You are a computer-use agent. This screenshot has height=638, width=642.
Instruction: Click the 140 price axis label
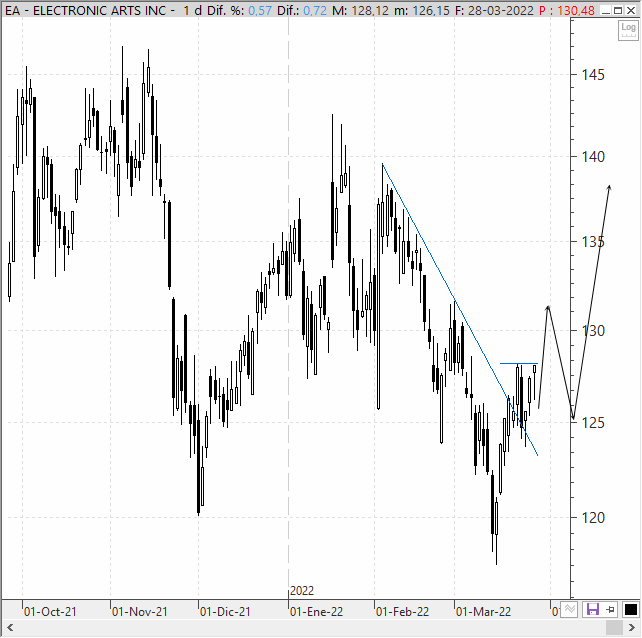pyautogui.click(x=592, y=156)
